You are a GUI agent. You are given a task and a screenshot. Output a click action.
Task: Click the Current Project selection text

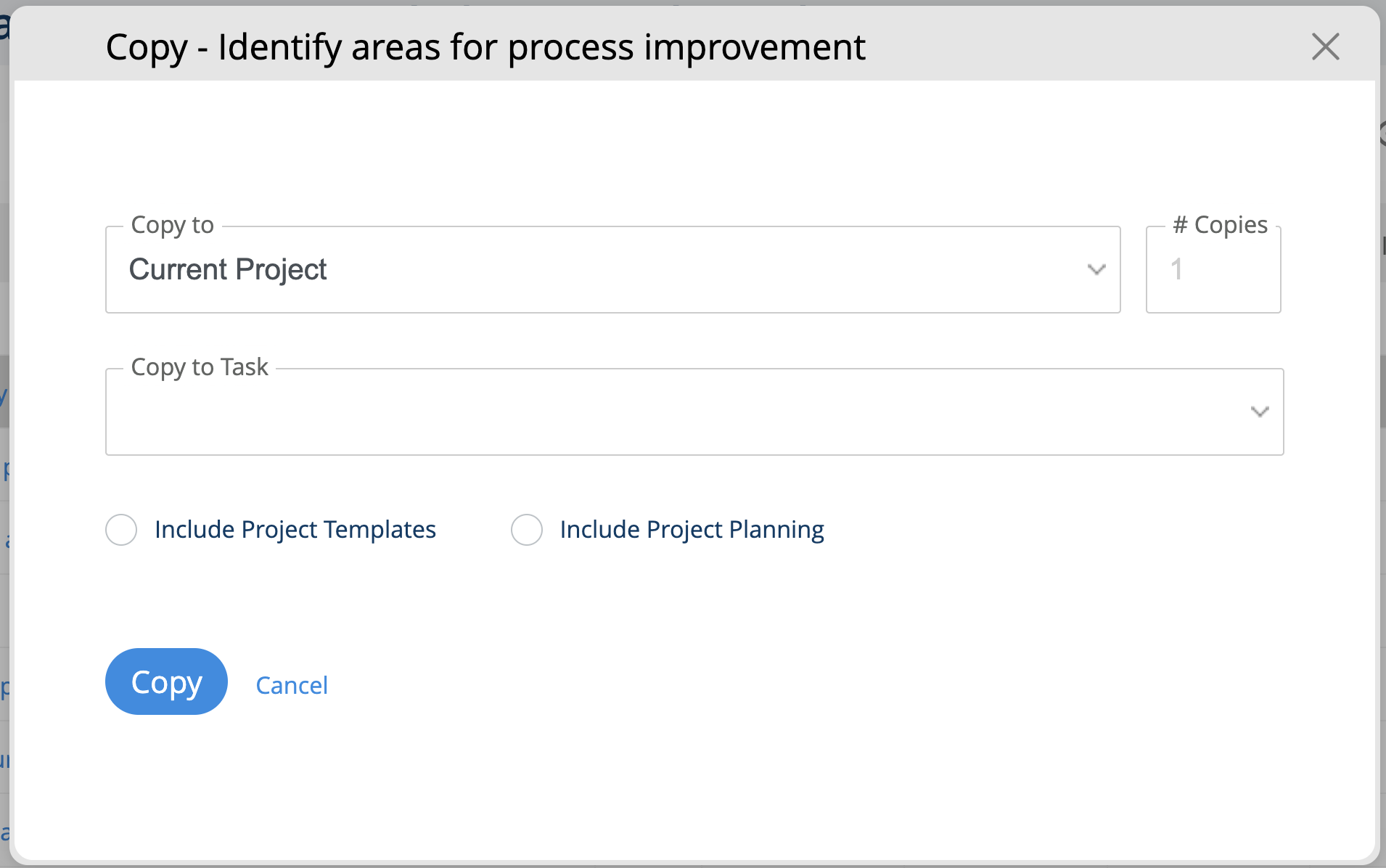point(228,270)
